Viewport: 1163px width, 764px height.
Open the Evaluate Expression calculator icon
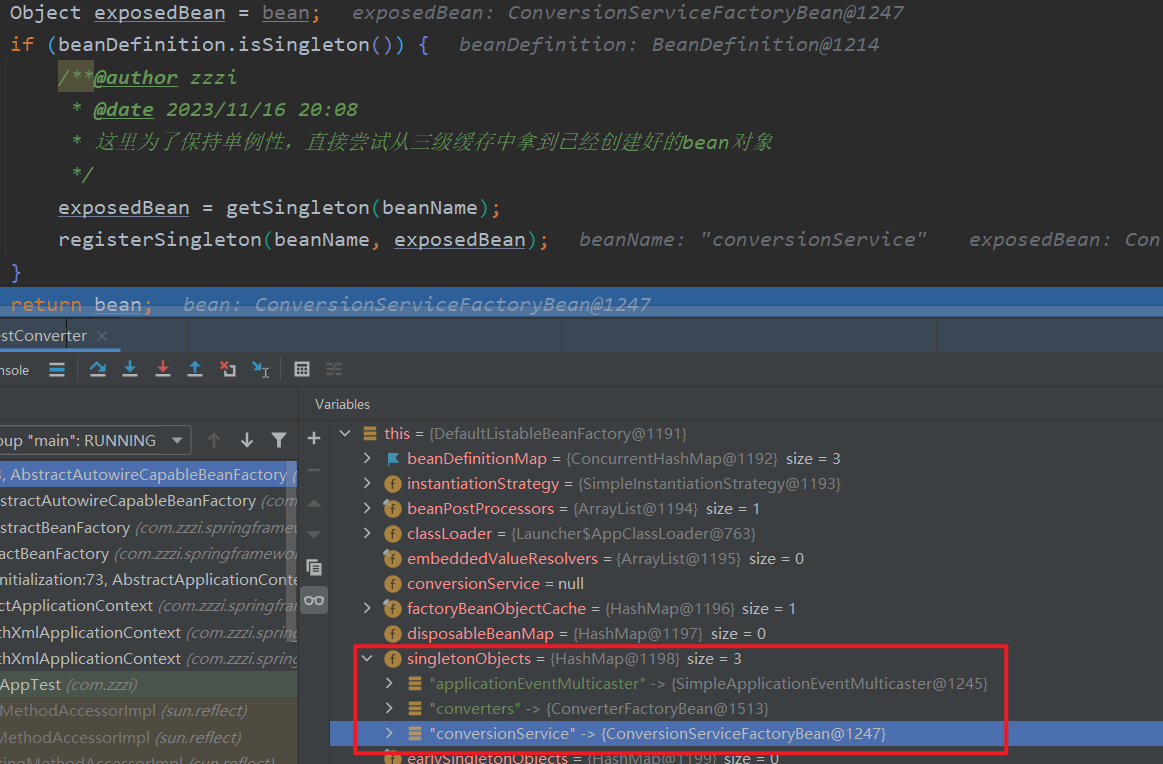302,369
